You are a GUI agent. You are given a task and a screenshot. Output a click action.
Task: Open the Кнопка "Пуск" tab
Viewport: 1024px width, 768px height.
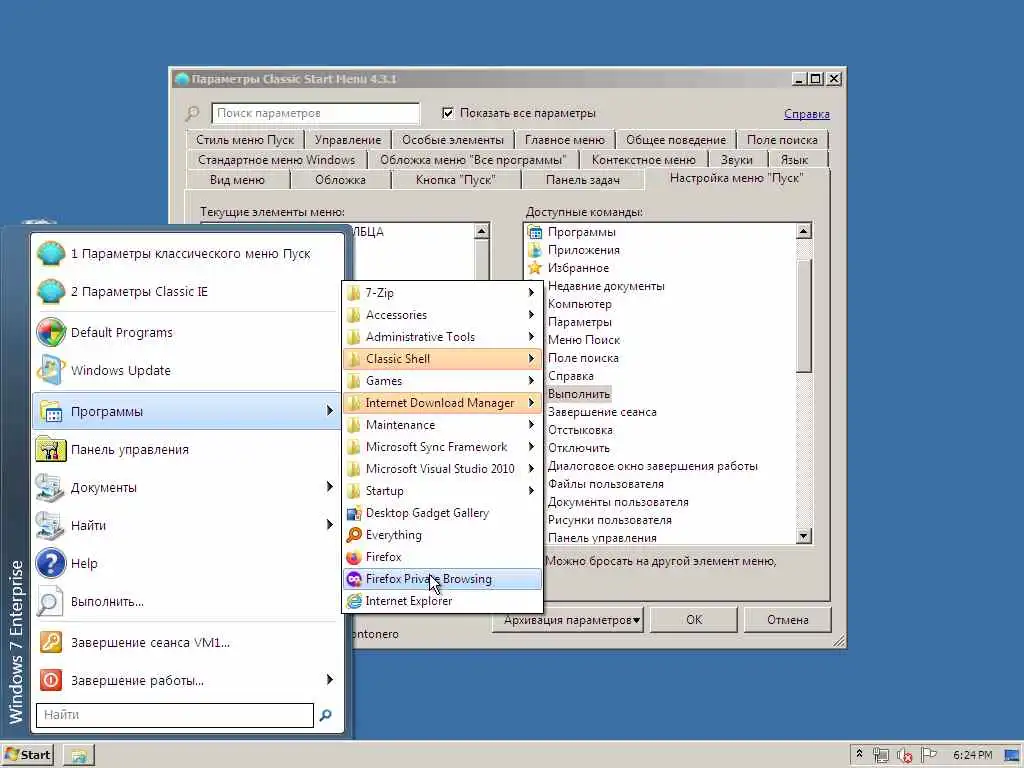click(456, 180)
